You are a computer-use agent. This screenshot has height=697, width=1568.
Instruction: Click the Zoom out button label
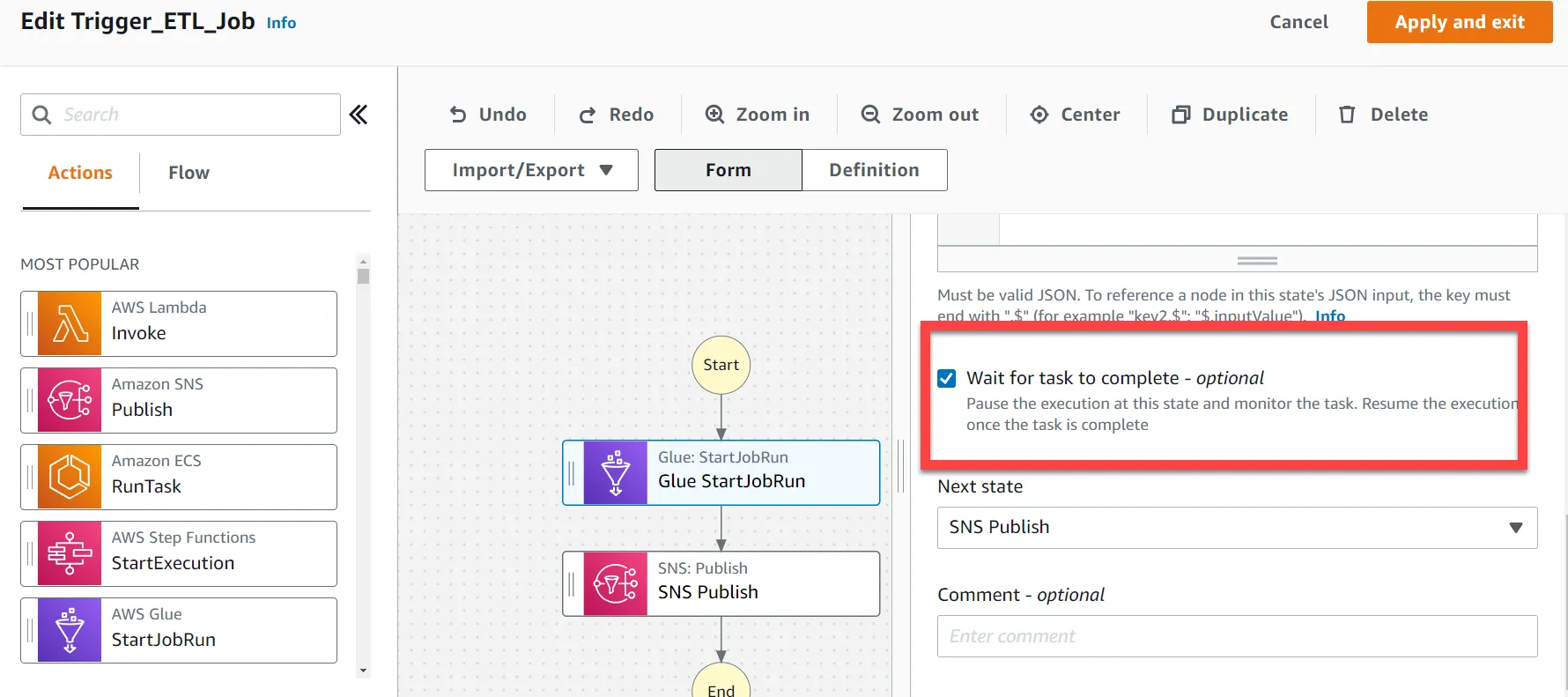[936, 115]
